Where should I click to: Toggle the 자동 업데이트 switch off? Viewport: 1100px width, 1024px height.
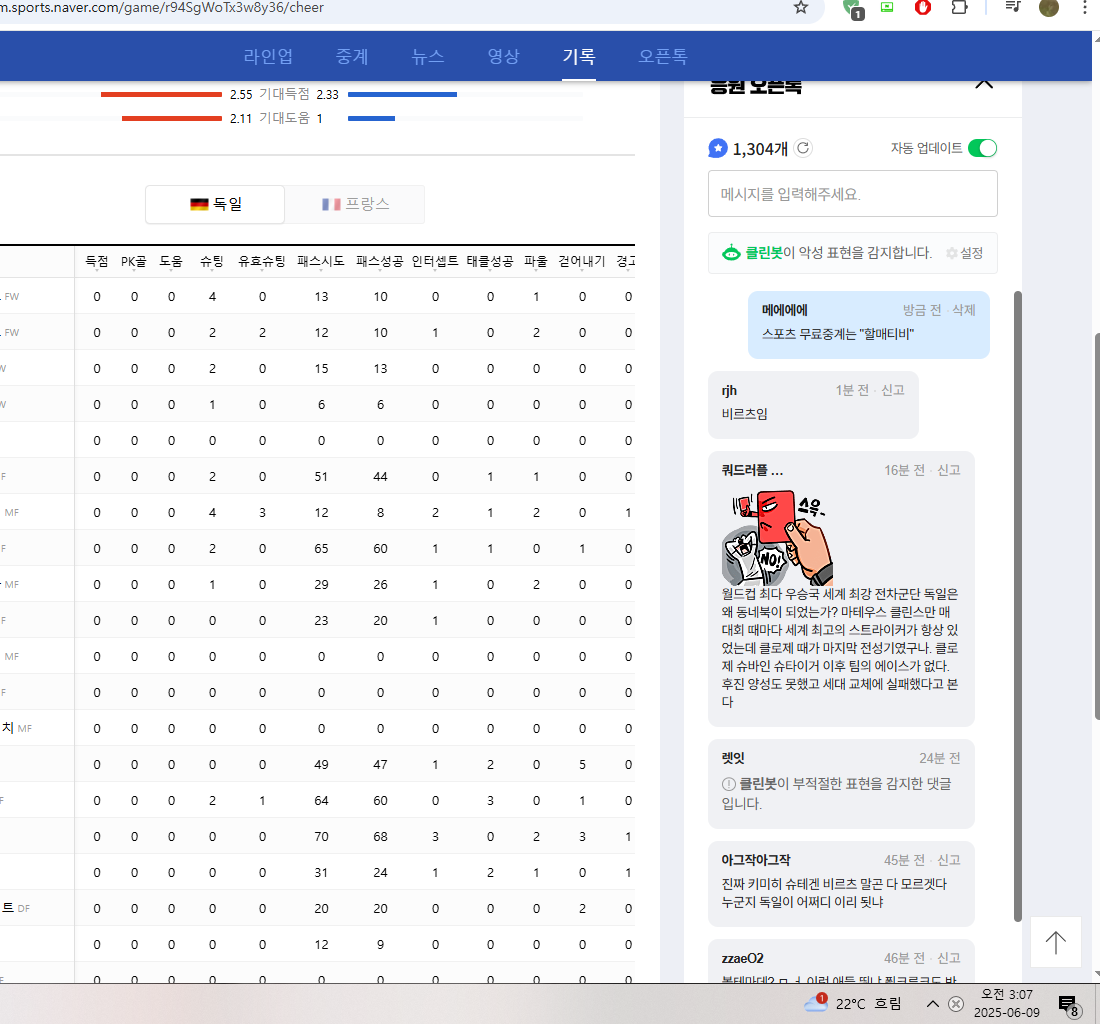point(982,148)
